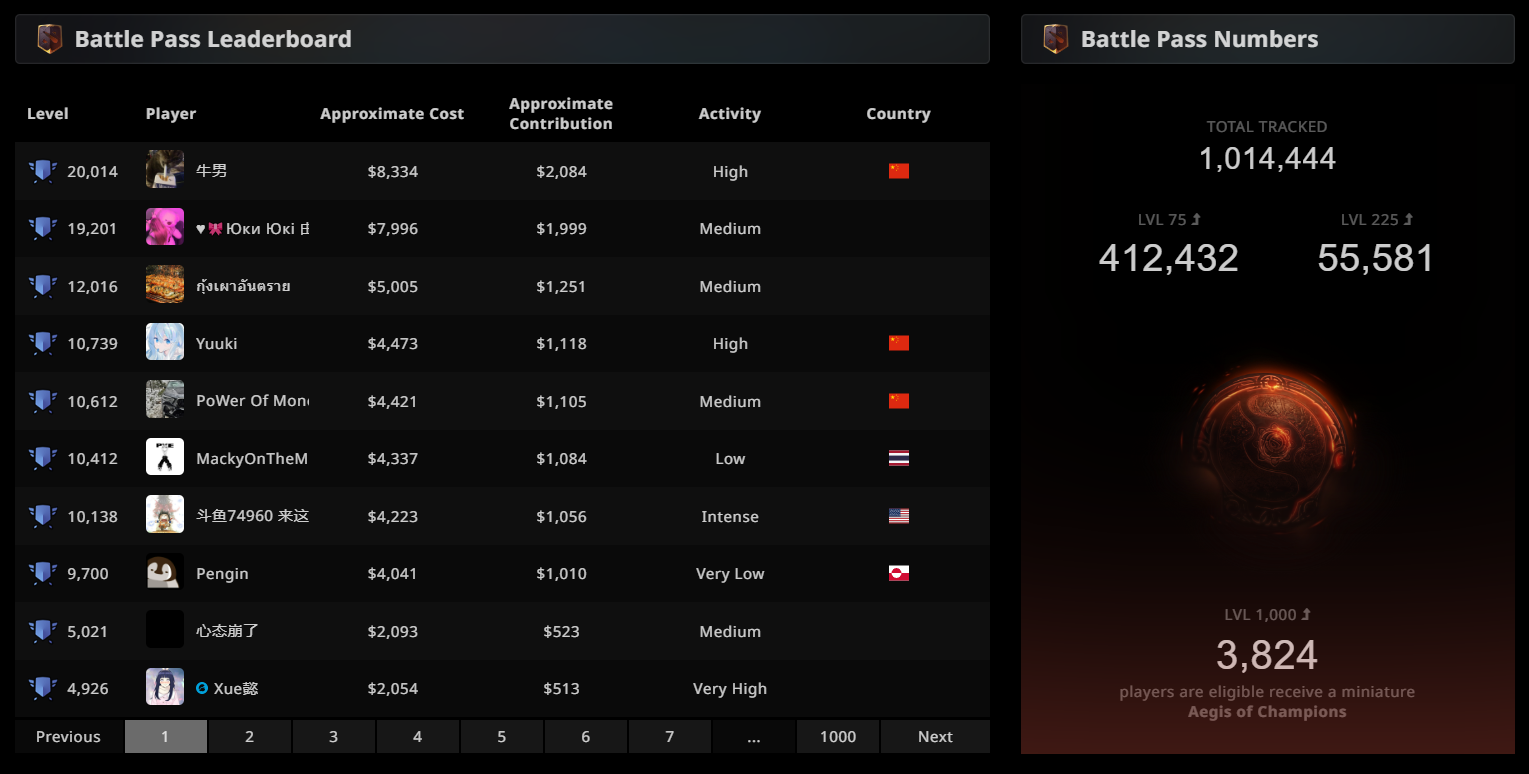This screenshot has height=774, width=1529.
Task: Open player PoWer Of Mon profile name
Action: pos(252,401)
